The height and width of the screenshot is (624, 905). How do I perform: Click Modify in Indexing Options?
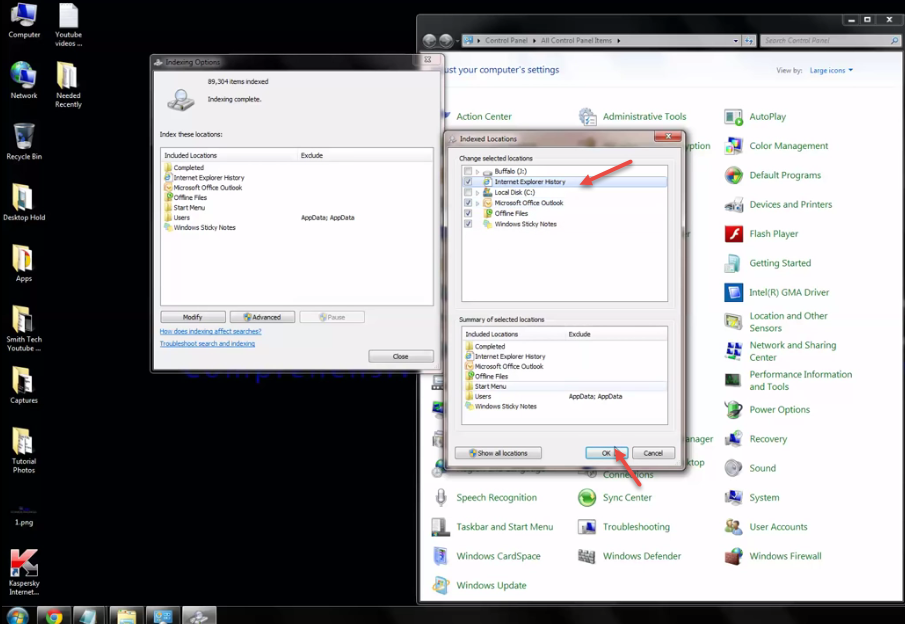193,317
